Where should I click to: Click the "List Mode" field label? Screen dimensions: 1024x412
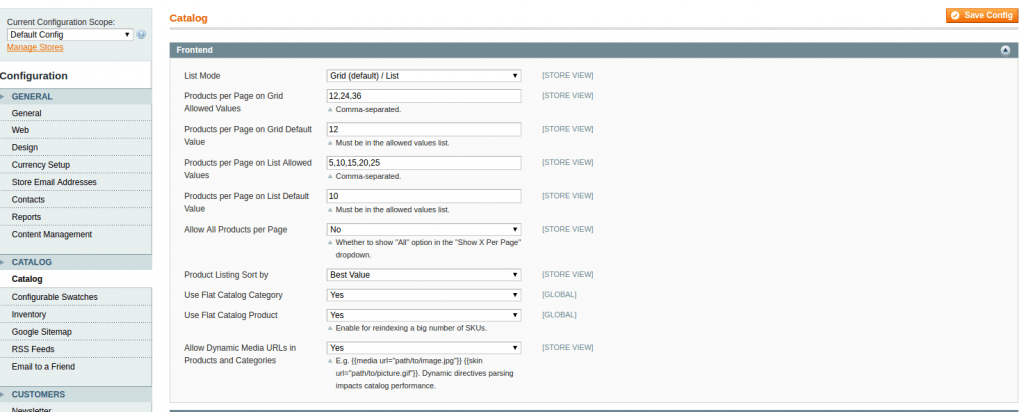(x=202, y=76)
